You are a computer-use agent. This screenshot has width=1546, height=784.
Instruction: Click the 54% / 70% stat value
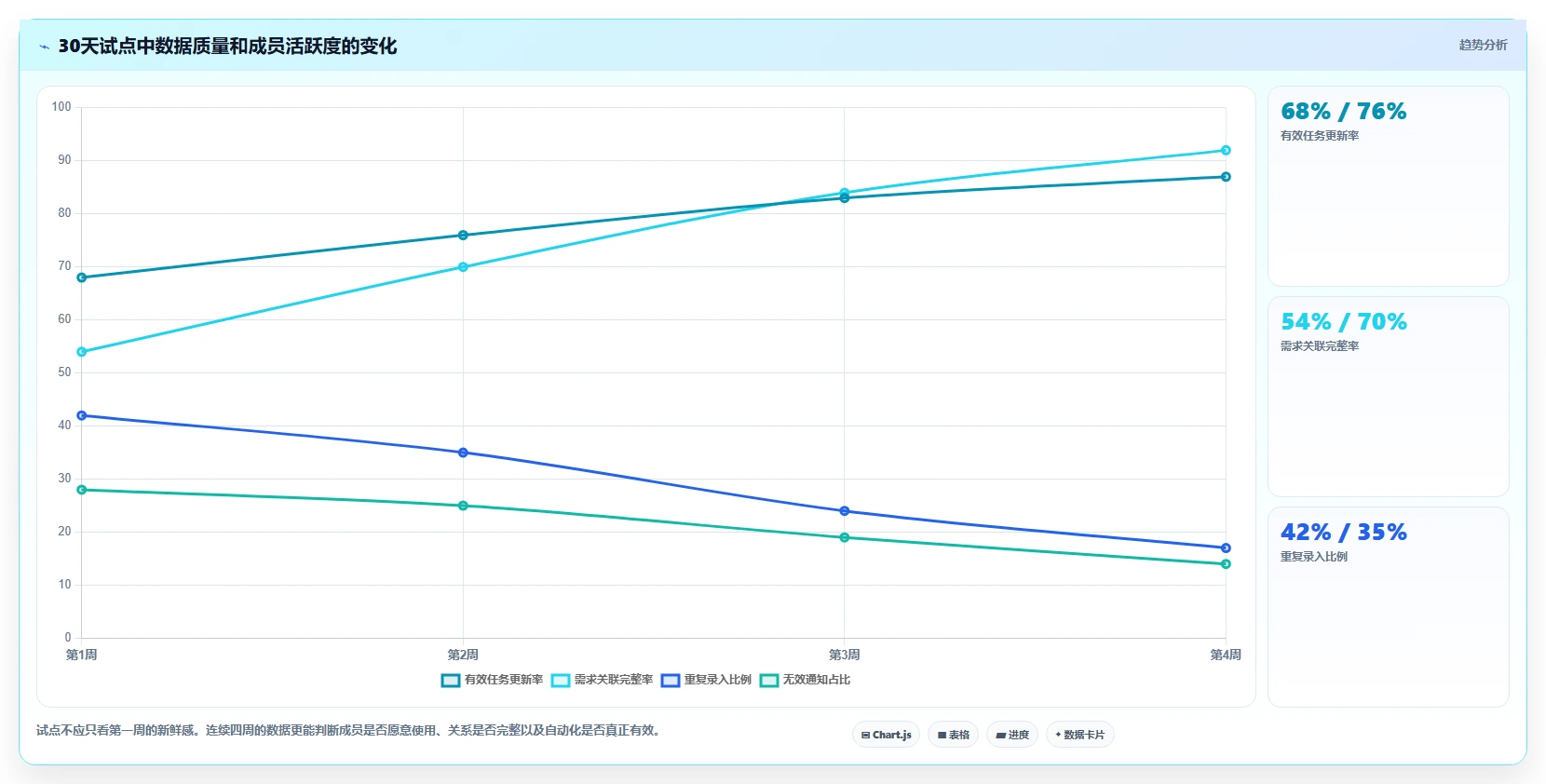tap(1343, 322)
